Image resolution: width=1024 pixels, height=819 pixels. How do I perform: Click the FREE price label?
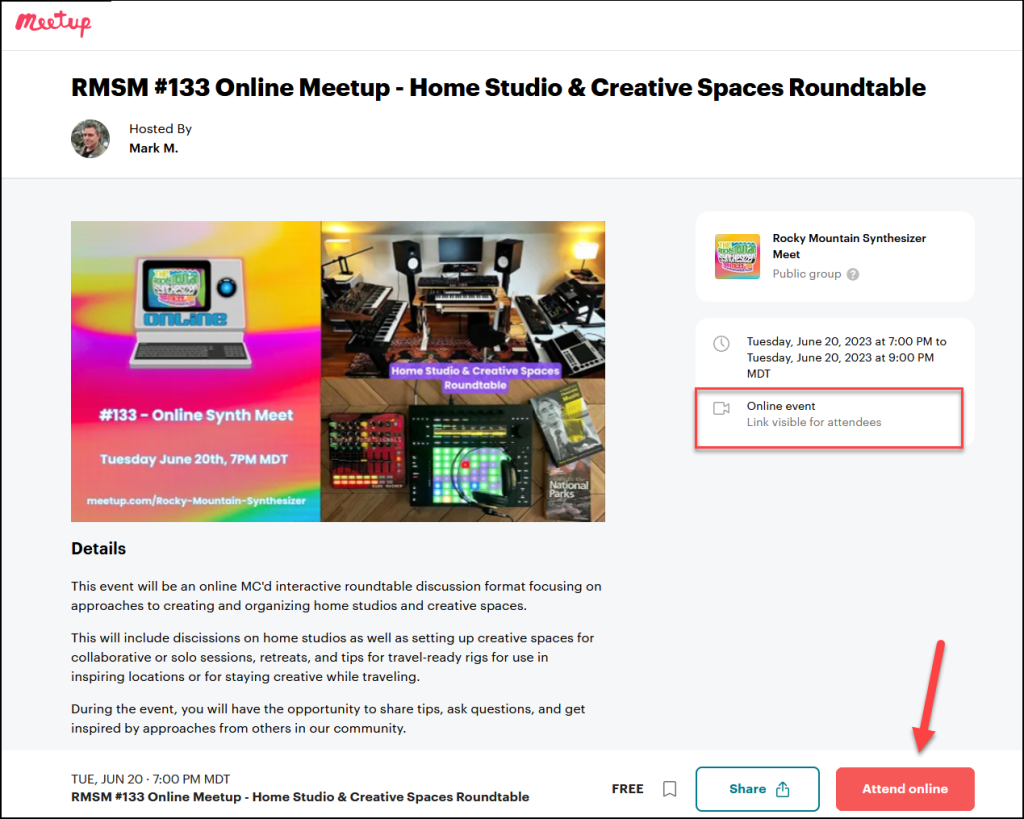tap(627, 789)
